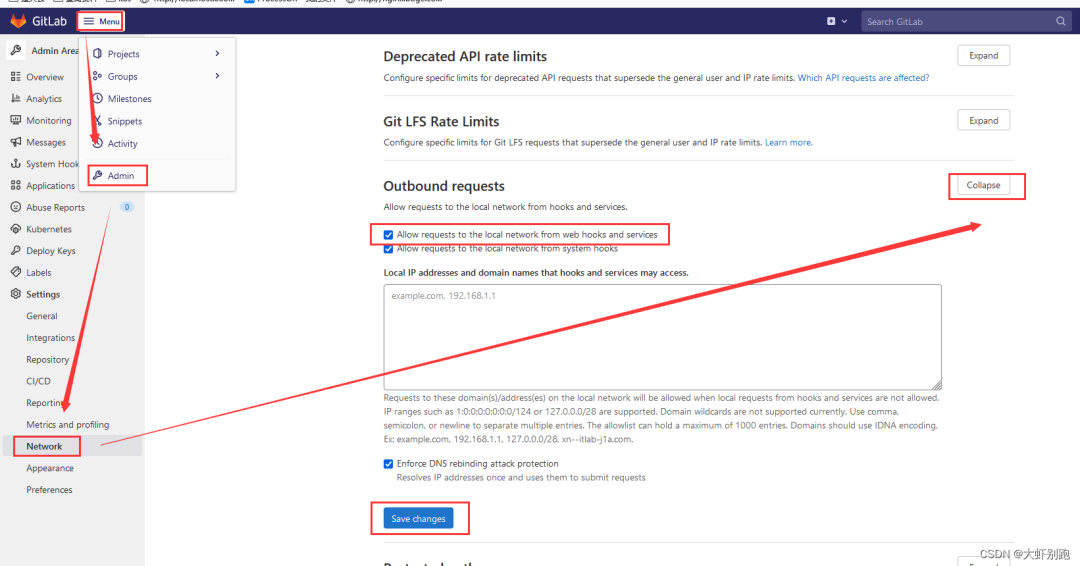Click the search magnifier icon

point(1061,21)
